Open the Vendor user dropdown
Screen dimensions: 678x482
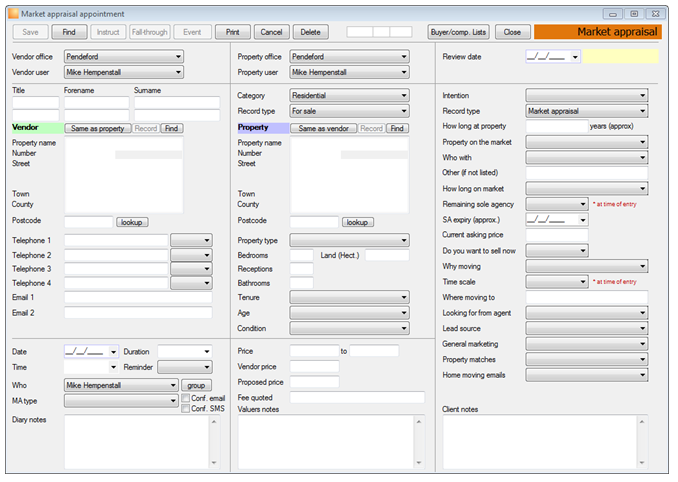(124, 72)
